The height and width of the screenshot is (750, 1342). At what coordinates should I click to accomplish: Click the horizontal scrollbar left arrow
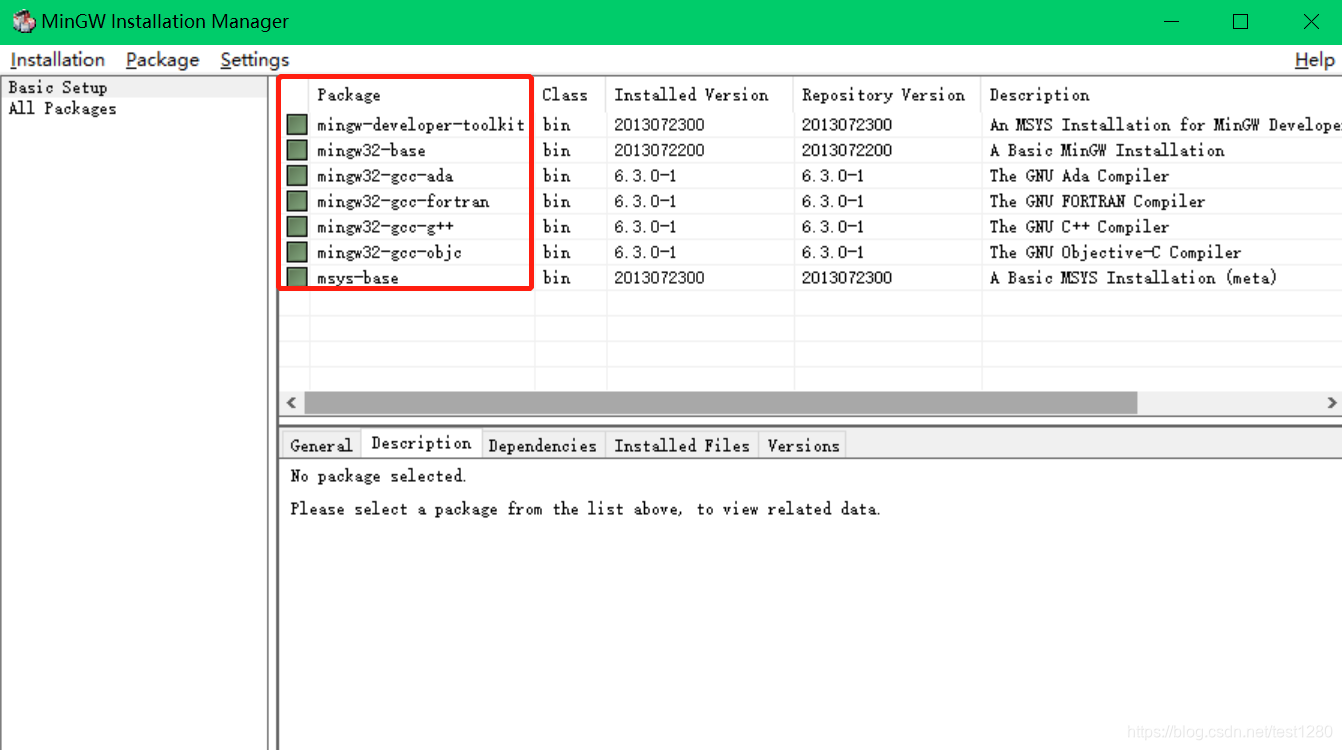(x=291, y=403)
